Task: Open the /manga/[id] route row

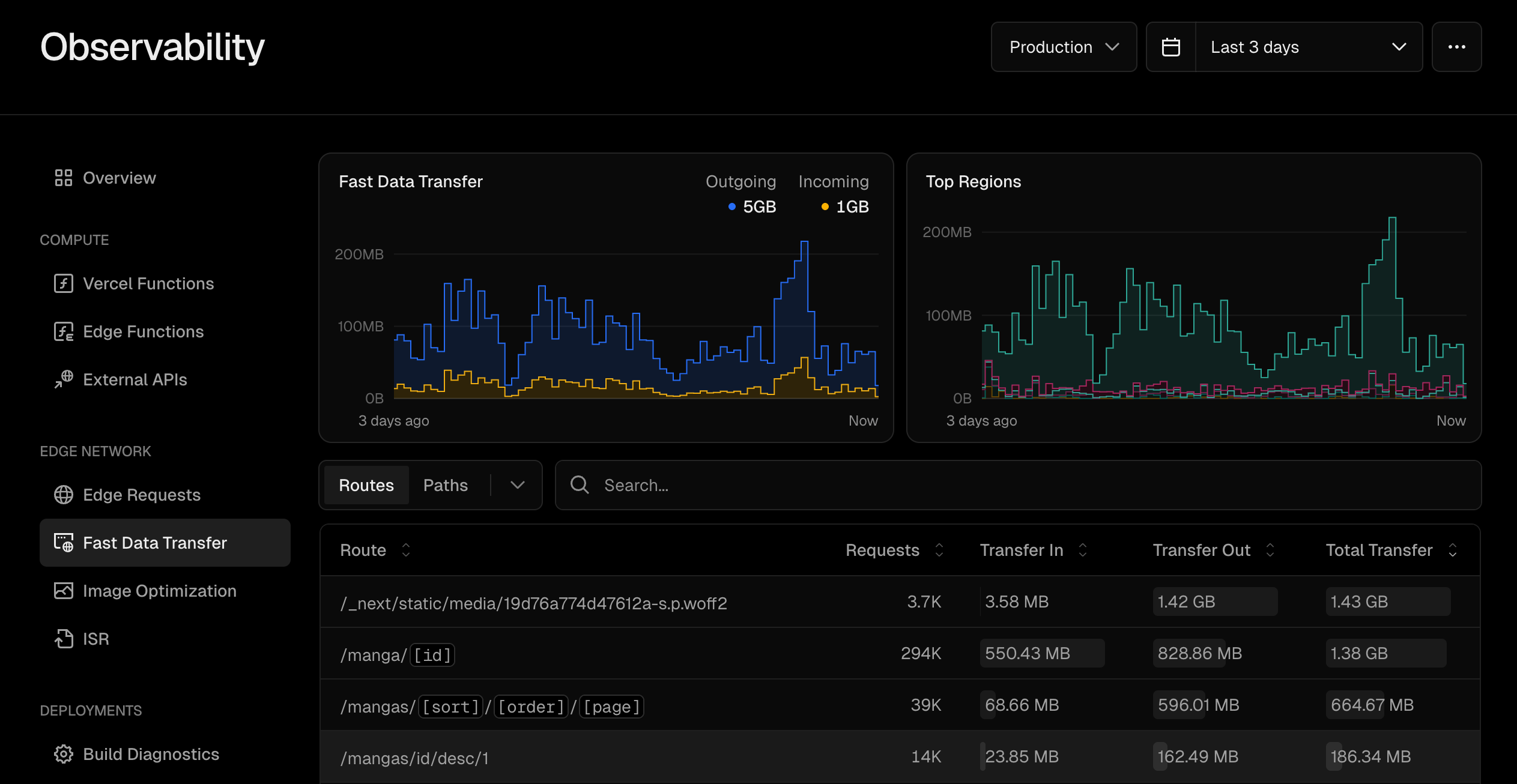Action: click(x=900, y=654)
